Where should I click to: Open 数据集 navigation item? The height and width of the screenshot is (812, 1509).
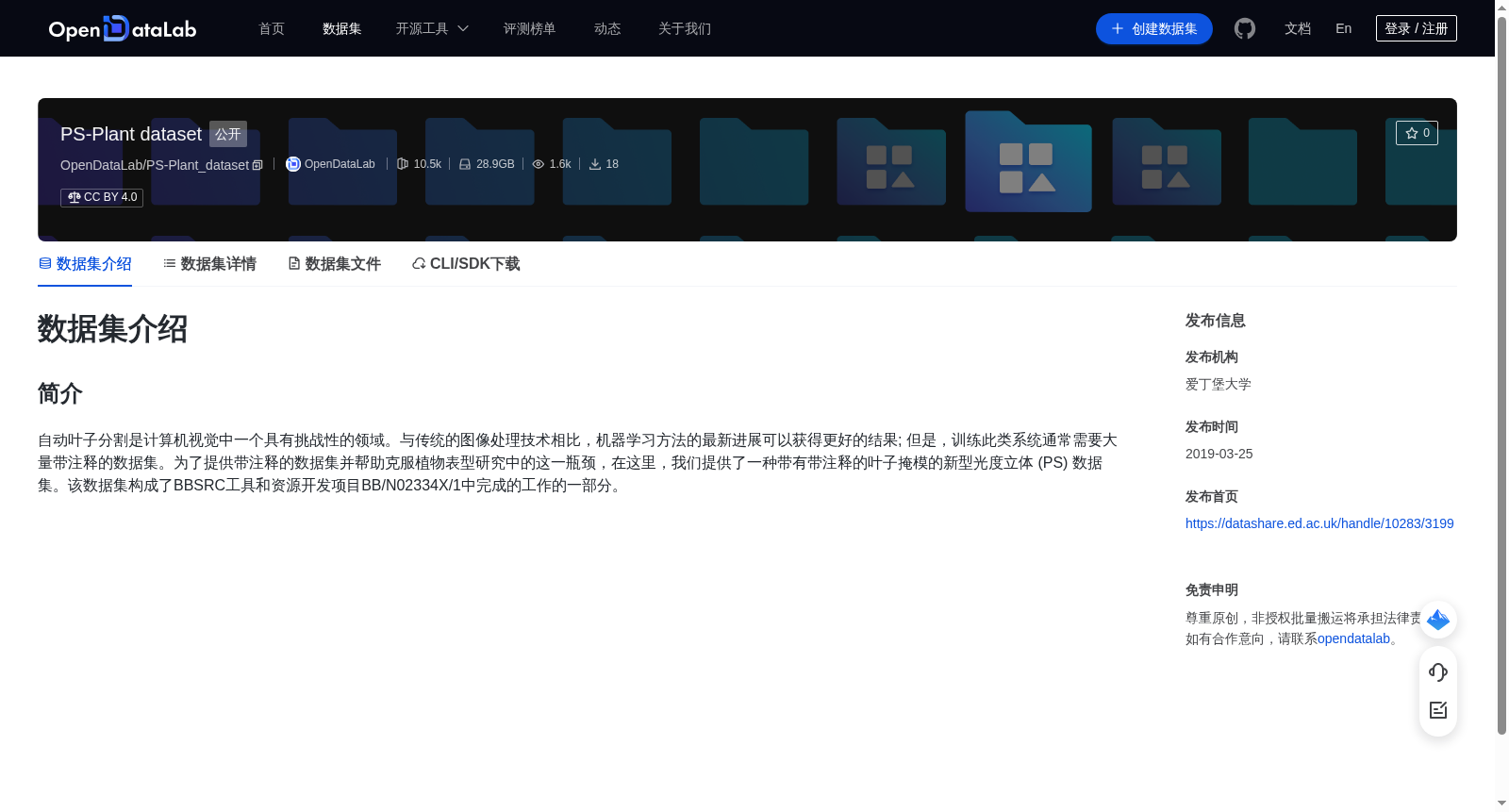342,28
